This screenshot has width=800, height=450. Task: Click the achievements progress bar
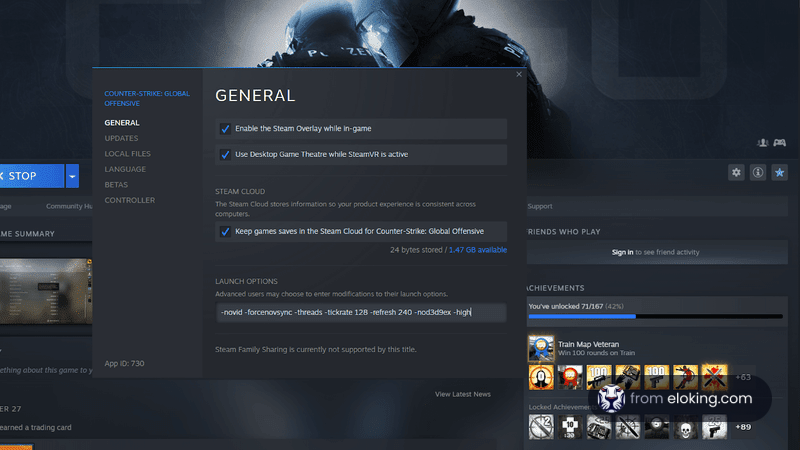tap(656, 316)
